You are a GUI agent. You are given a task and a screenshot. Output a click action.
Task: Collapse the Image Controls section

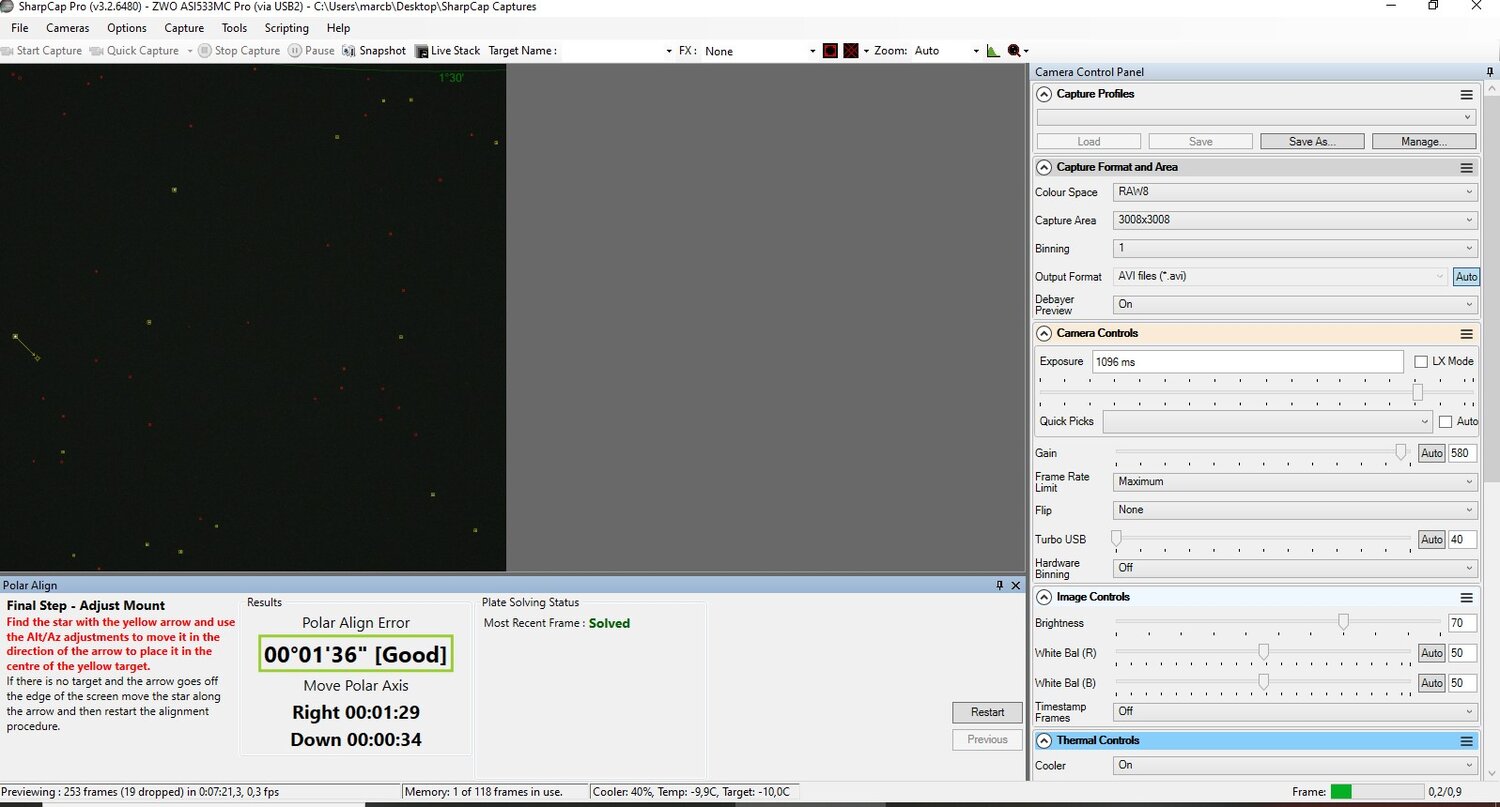(1045, 598)
